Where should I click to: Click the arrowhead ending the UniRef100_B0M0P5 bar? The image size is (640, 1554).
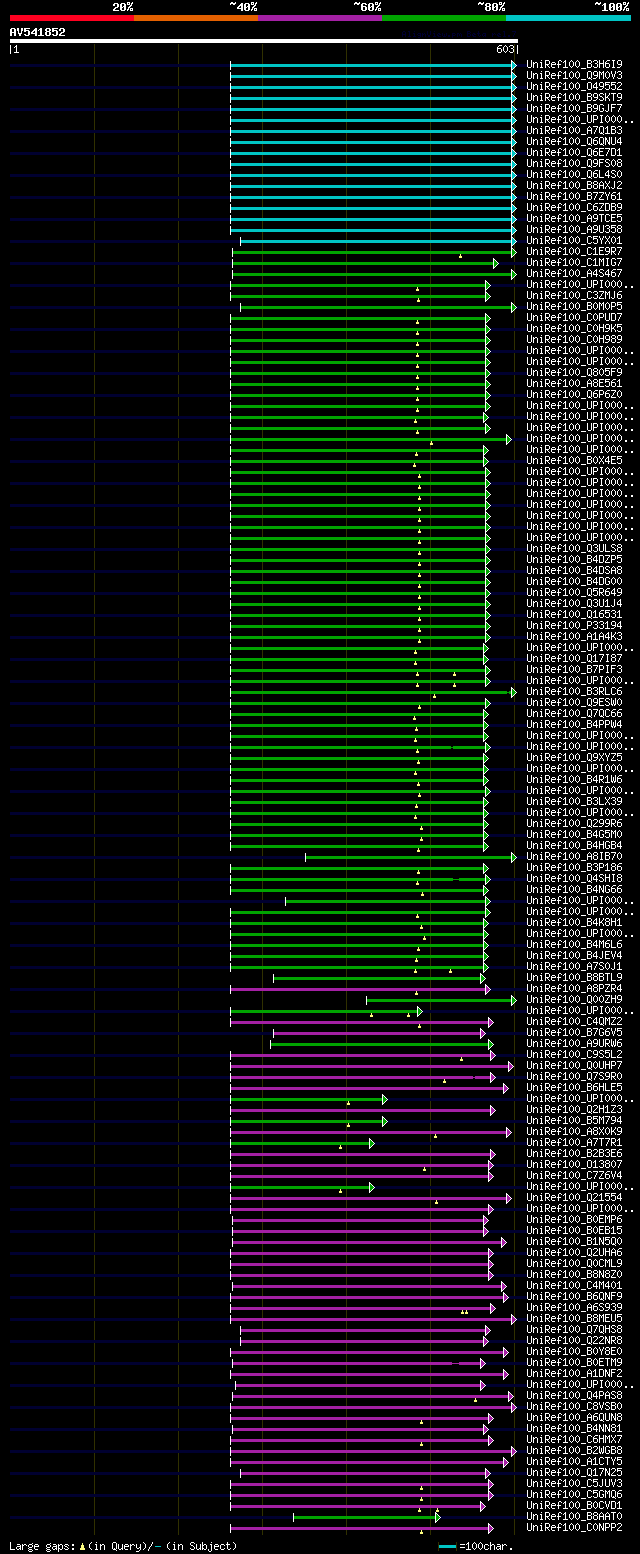click(514, 307)
